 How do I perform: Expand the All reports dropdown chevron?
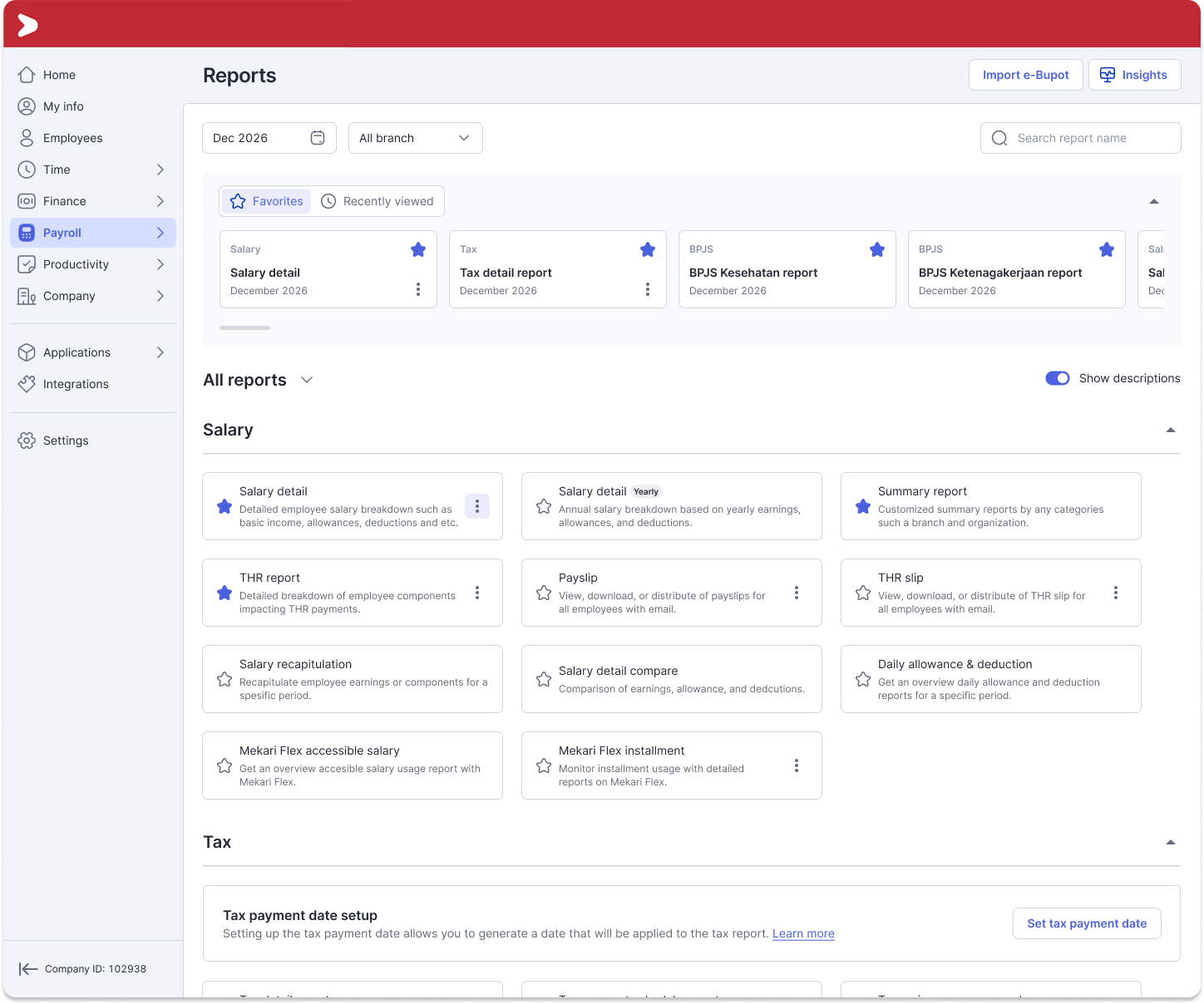[307, 380]
